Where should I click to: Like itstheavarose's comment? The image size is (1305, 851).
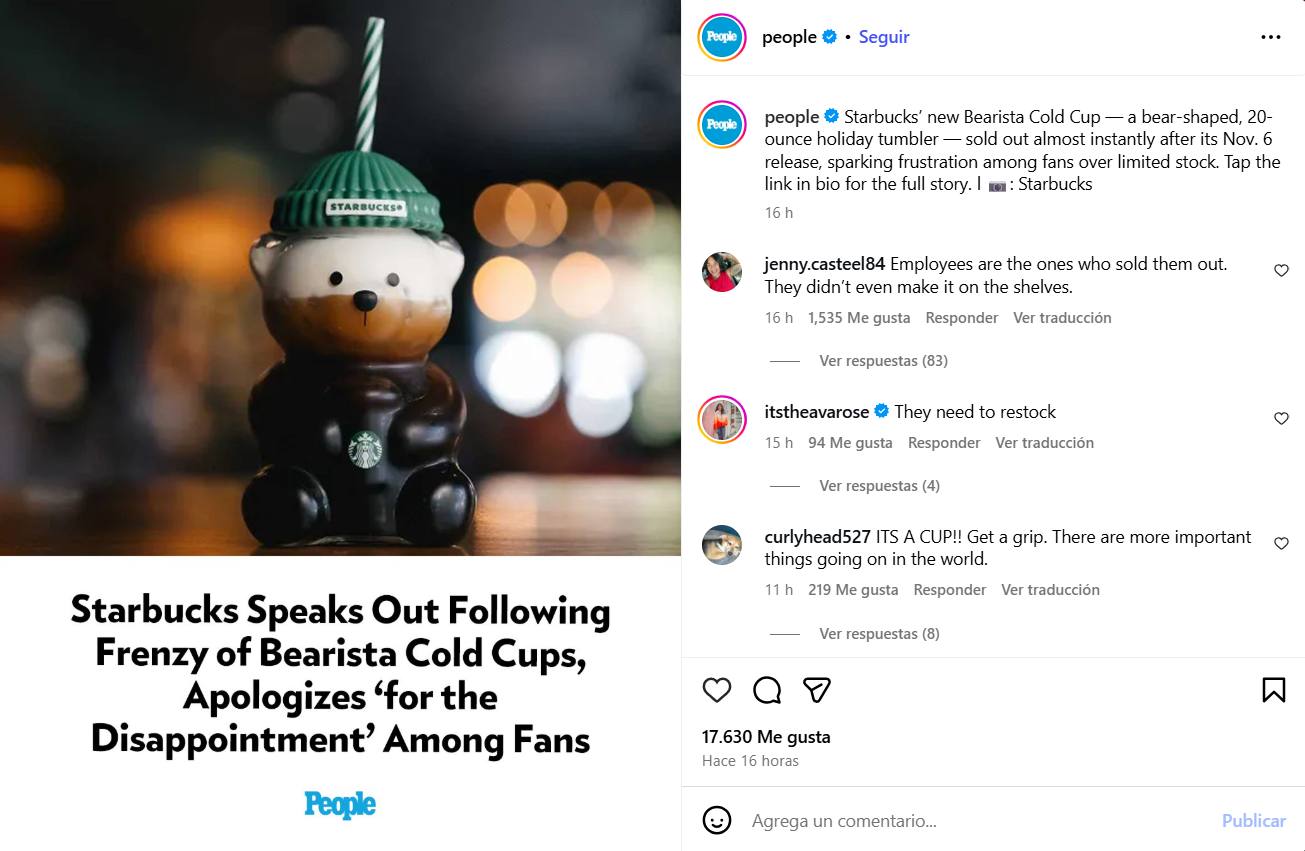click(x=1281, y=419)
